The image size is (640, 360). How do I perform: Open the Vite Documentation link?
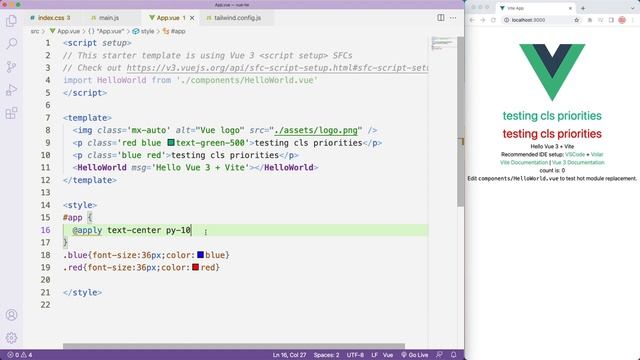pos(524,162)
